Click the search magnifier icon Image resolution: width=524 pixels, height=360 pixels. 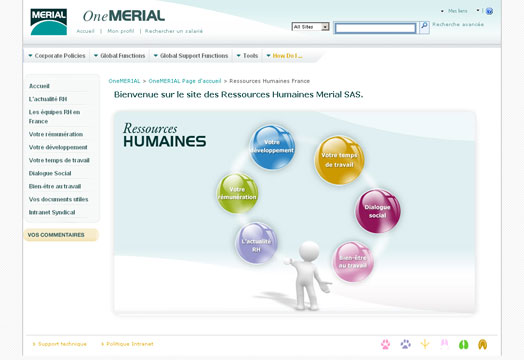[x=424, y=26]
